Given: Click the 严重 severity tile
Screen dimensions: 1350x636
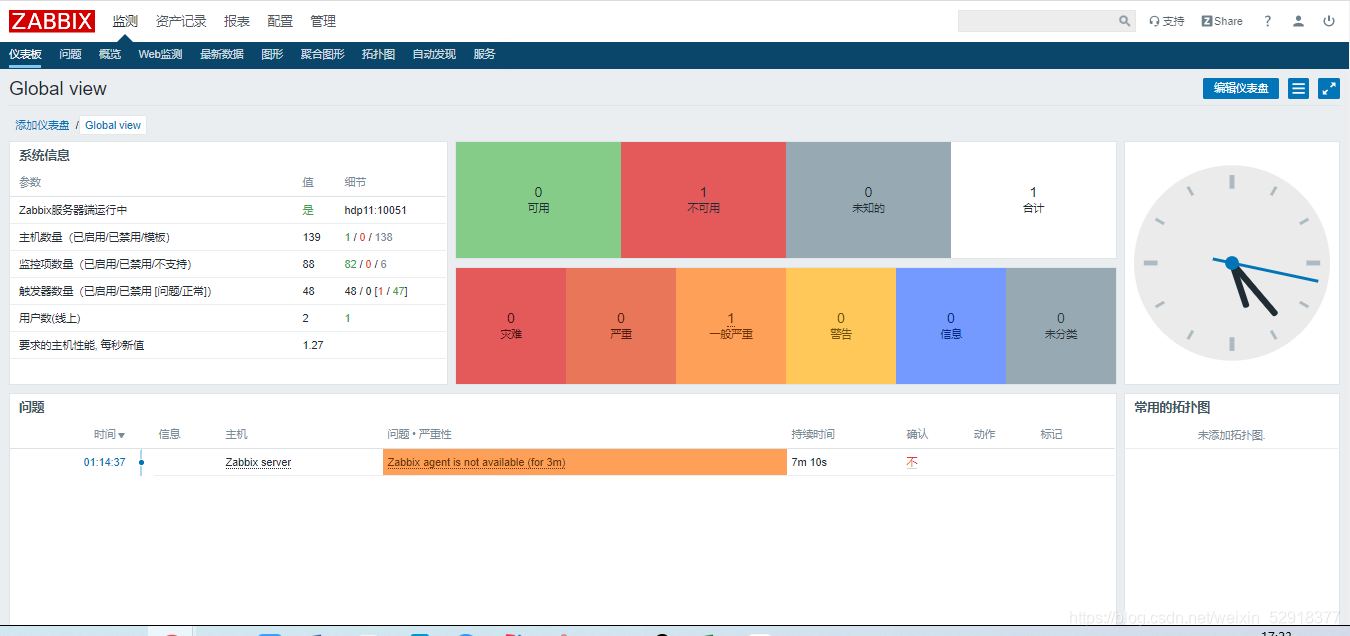Looking at the screenshot, I should tap(621, 326).
